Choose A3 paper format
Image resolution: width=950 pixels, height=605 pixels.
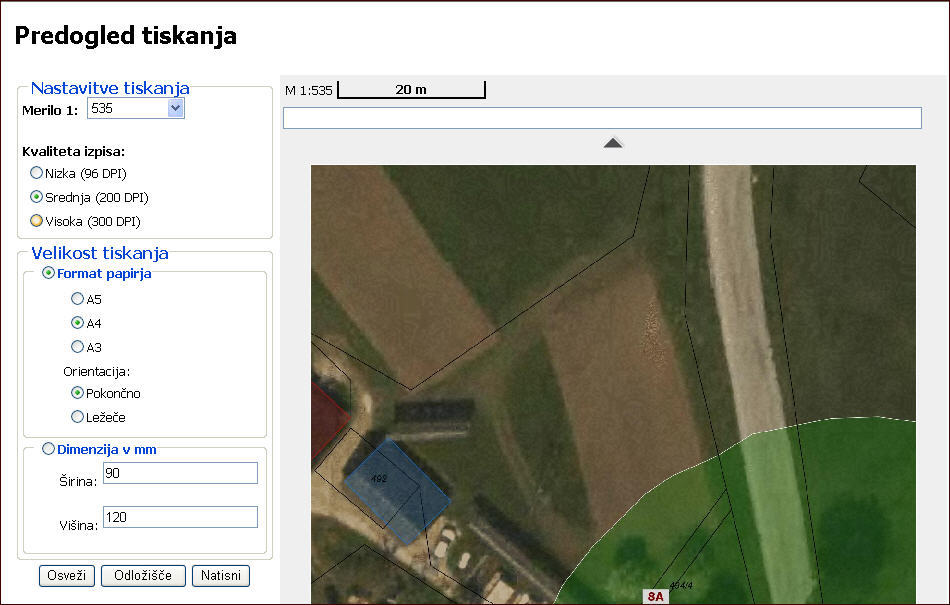pos(77,347)
